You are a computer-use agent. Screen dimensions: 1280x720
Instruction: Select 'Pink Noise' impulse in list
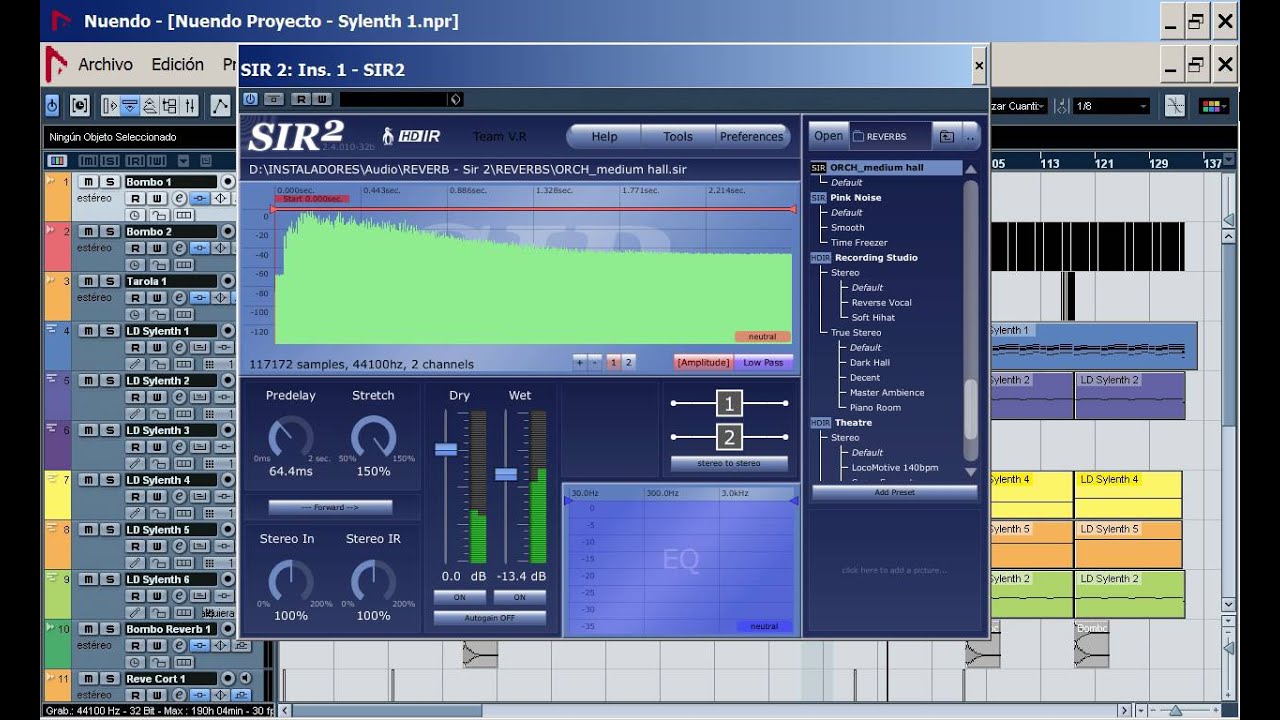(x=855, y=198)
